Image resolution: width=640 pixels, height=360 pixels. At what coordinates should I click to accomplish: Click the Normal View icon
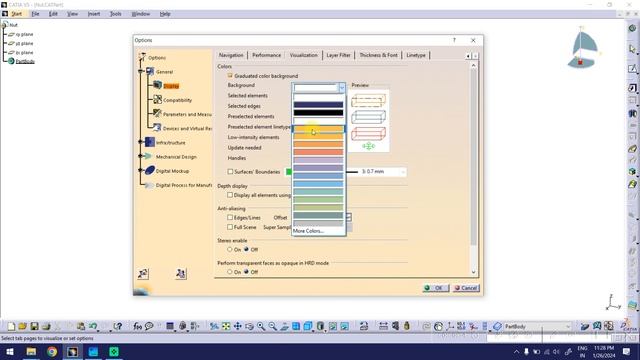284,326
